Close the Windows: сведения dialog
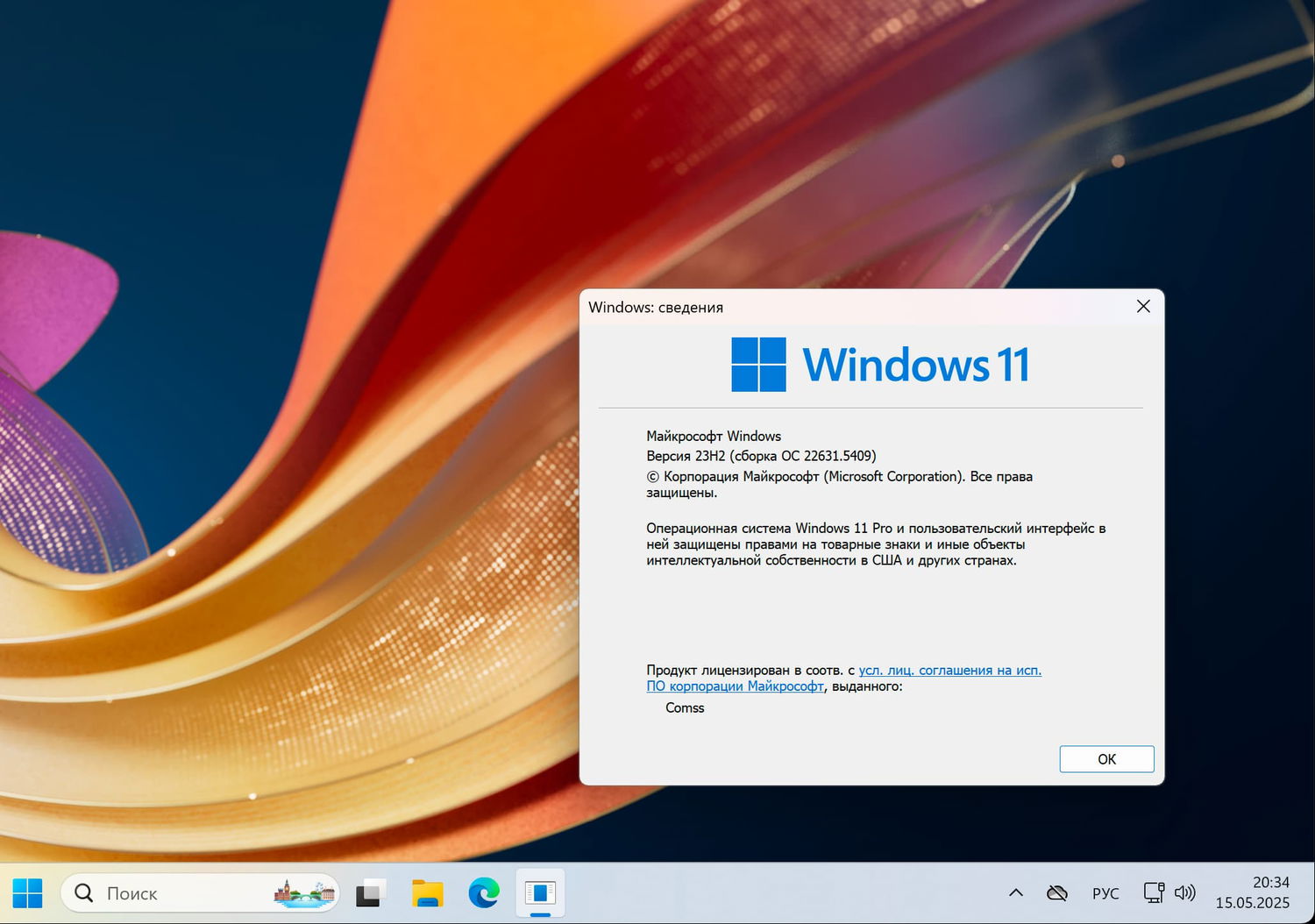1315x924 pixels. [1143, 306]
